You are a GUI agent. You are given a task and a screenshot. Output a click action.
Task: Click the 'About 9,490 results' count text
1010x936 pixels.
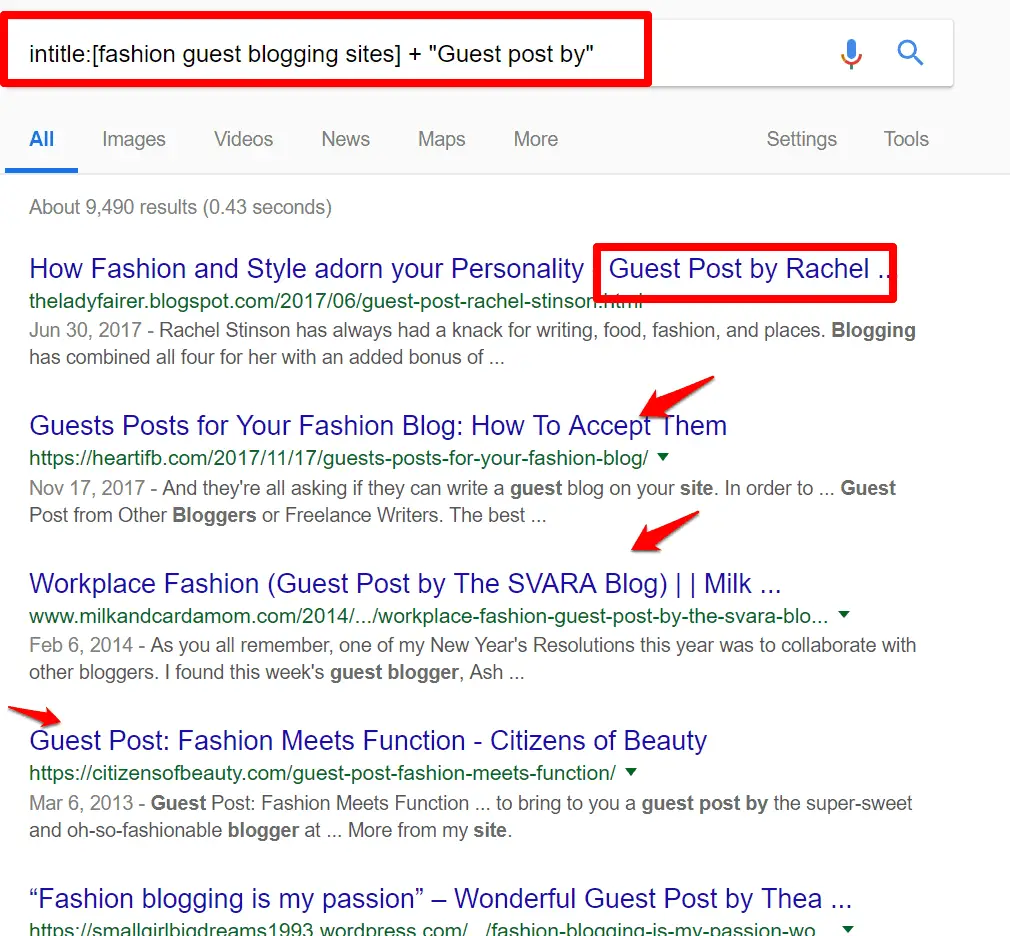pyautogui.click(x=180, y=207)
